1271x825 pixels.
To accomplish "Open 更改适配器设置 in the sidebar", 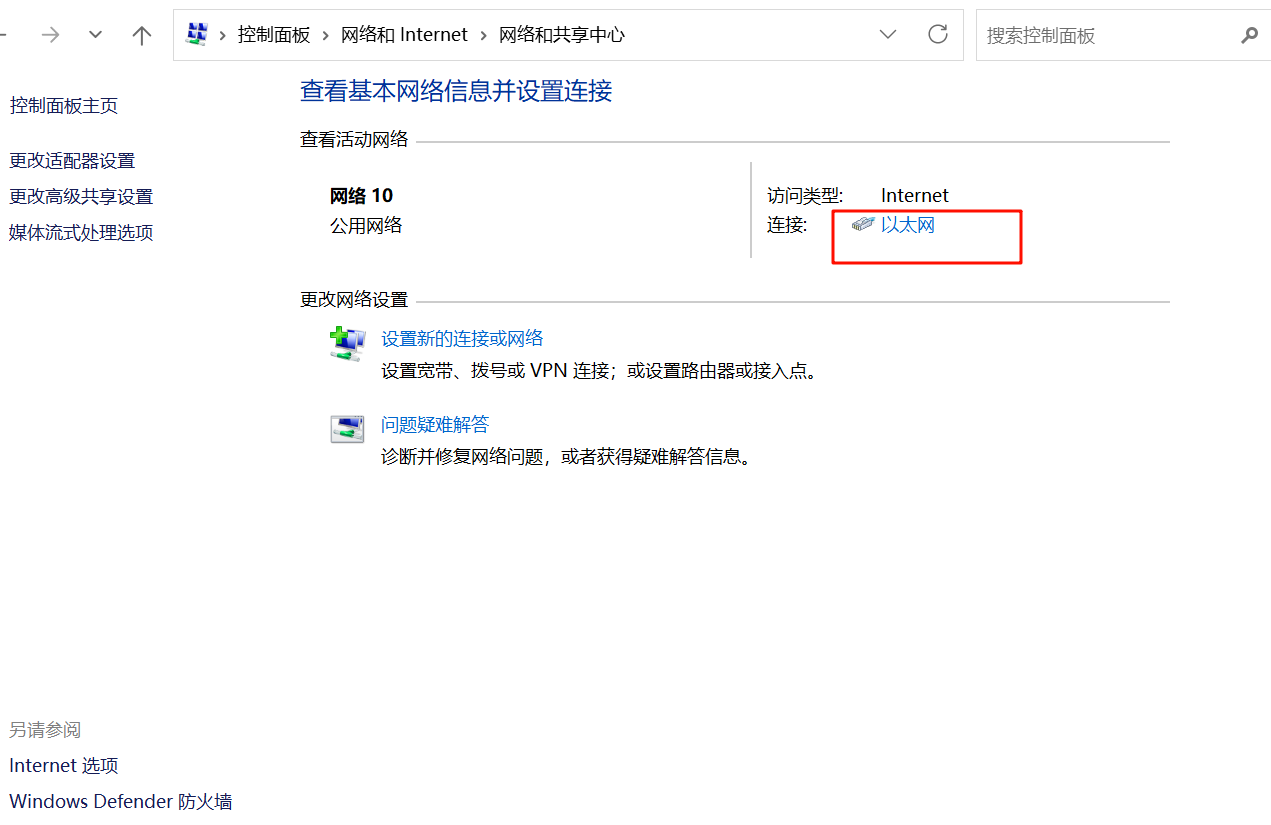I will click(71, 160).
